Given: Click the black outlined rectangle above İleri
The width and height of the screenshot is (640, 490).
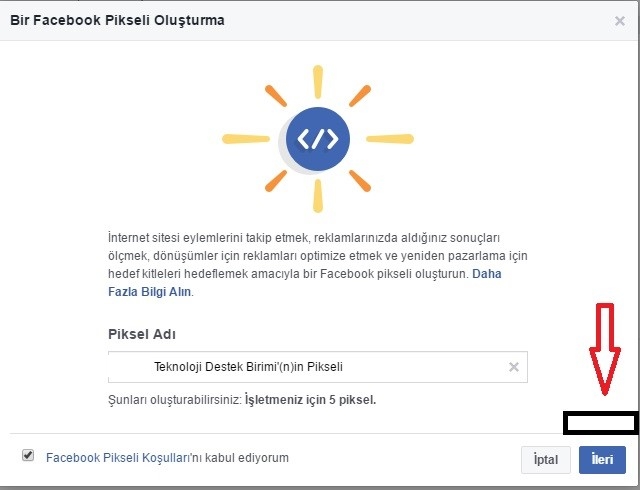Looking at the screenshot, I should click(601, 423).
